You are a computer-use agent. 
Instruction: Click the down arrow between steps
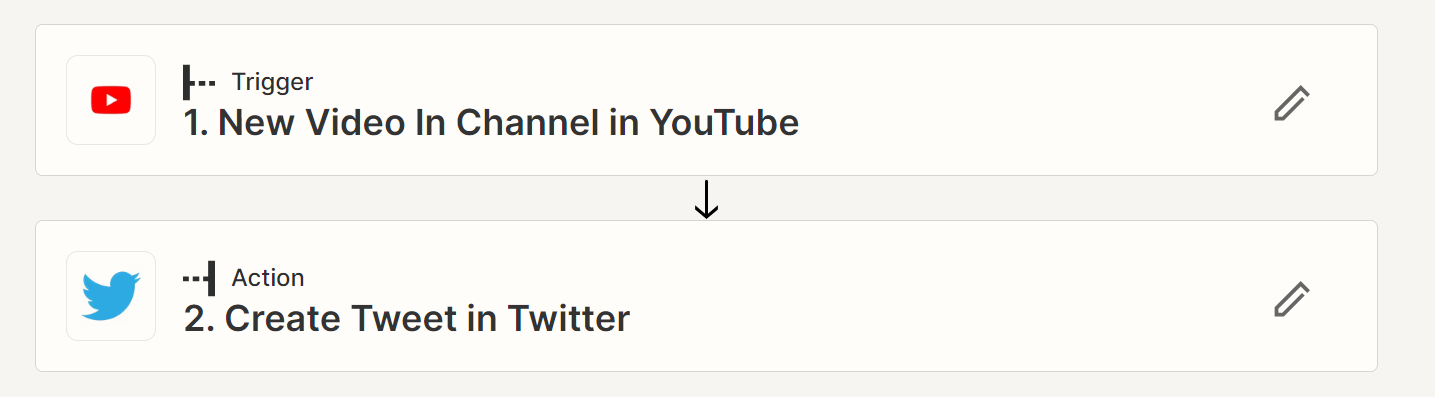[x=706, y=199]
